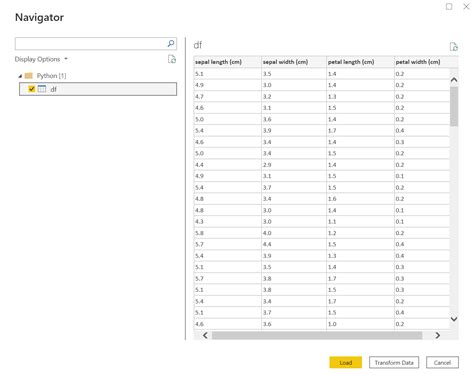Click the vertical scrollbar thumb
This screenshot has height=377, width=474.
coord(454,106)
